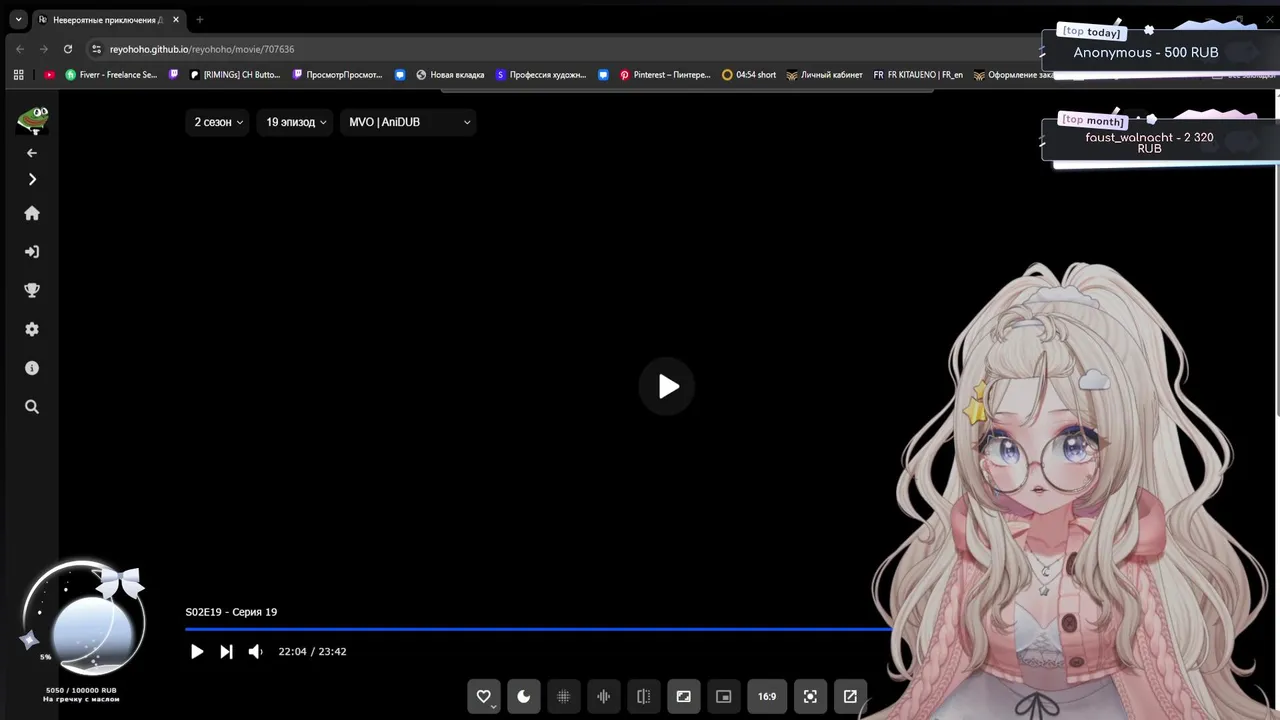This screenshot has width=1280, height=720.
Task: Open the [RIMINGs] CH Butto... bookmark
Action: point(236,75)
